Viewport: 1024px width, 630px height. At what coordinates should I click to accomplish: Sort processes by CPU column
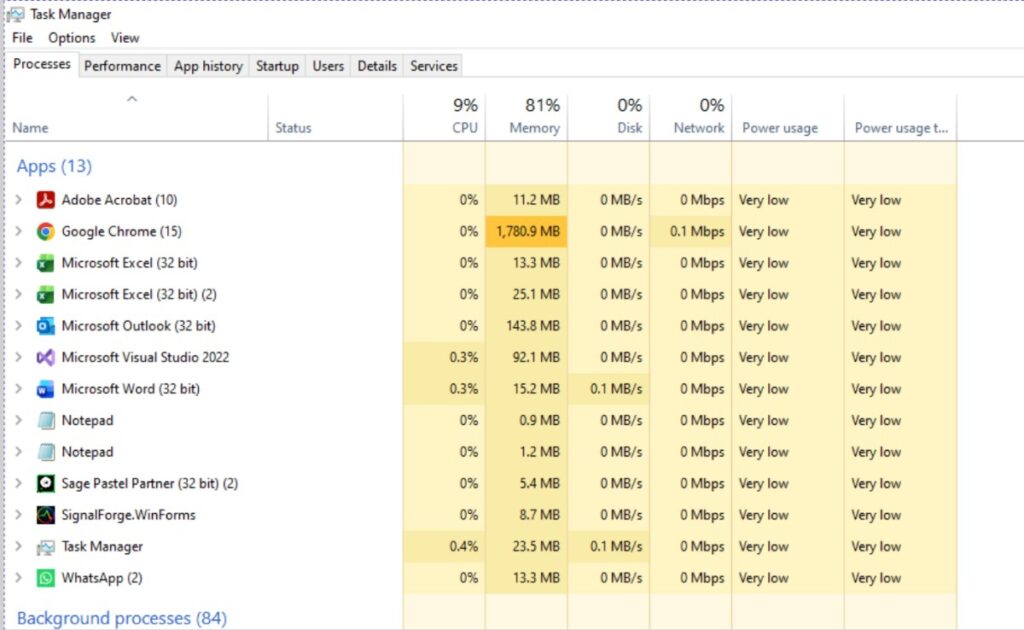[x=444, y=117]
